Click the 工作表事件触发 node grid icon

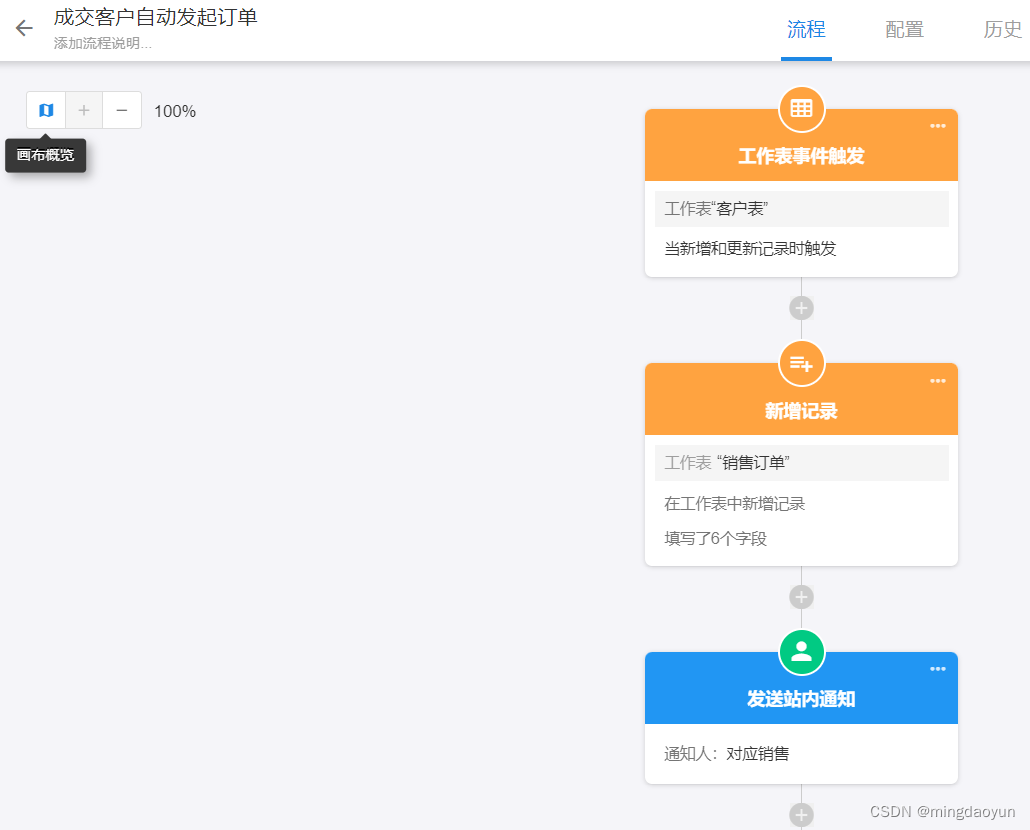click(801, 110)
